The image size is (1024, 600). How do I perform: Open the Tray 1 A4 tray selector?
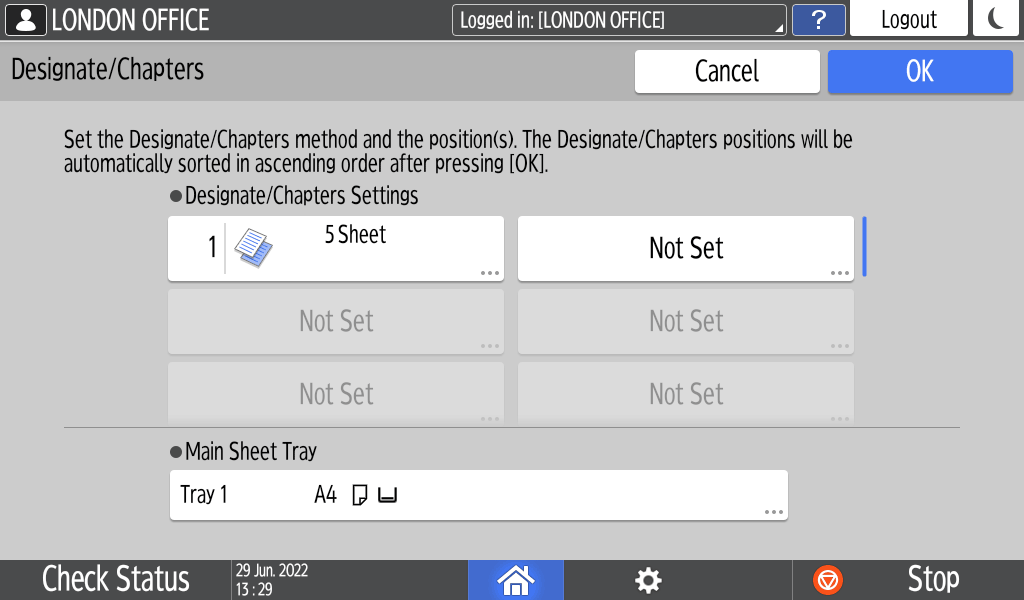pyautogui.click(x=478, y=495)
